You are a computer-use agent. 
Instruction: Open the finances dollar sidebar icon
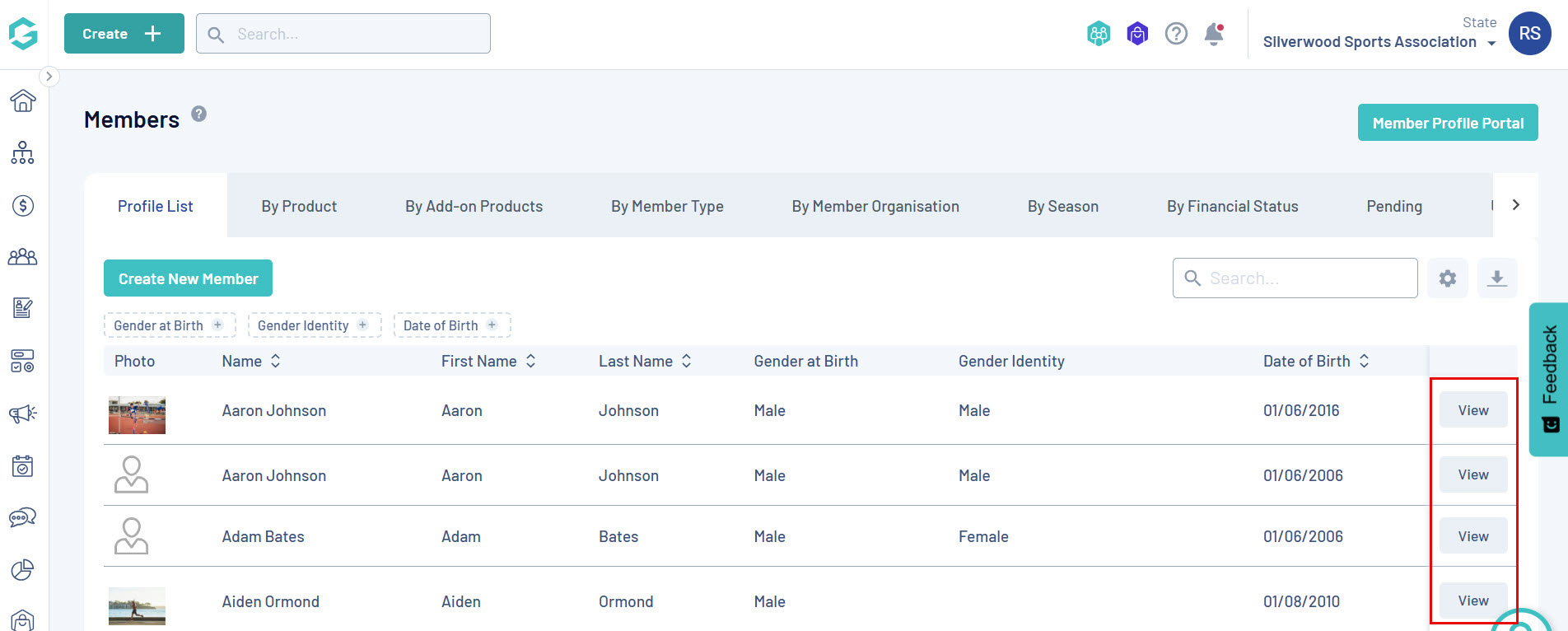(x=23, y=205)
